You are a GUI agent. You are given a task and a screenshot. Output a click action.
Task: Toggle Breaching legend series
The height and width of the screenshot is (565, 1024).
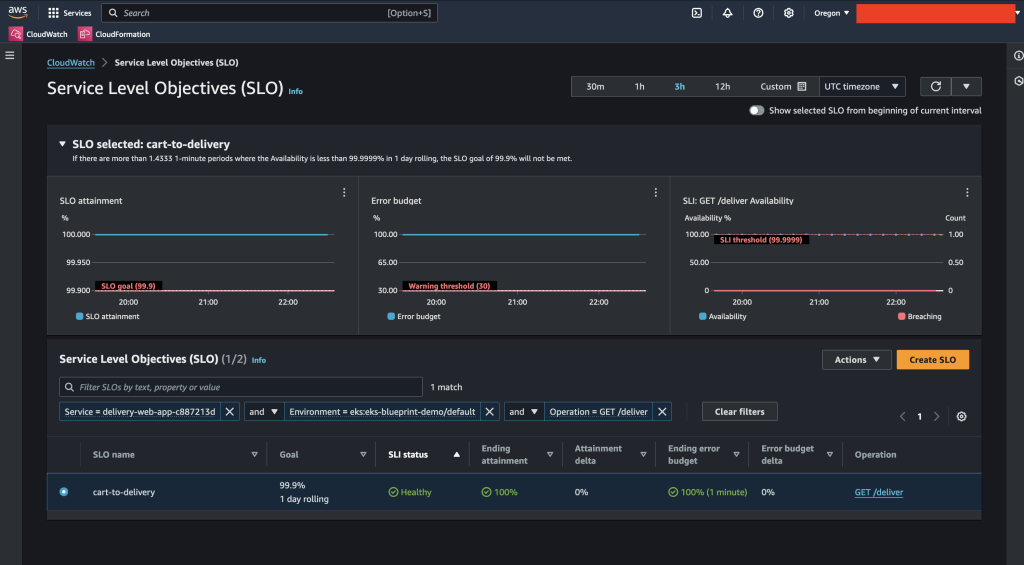(x=920, y=316)
